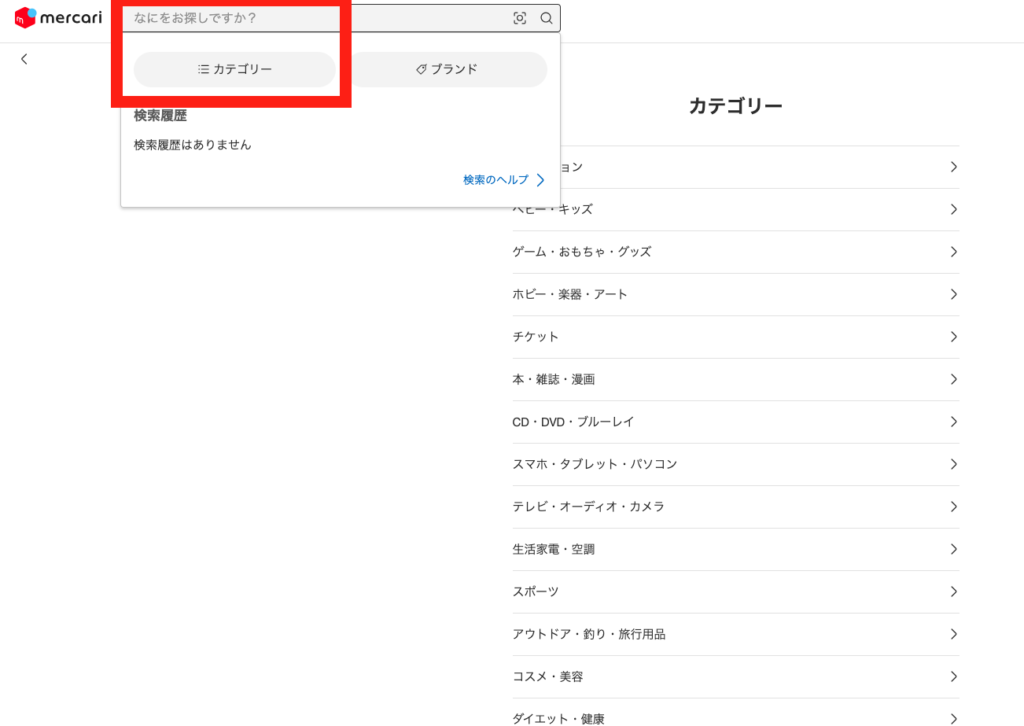
Task: Open the スポーツ category
Action: click(735, 592)
